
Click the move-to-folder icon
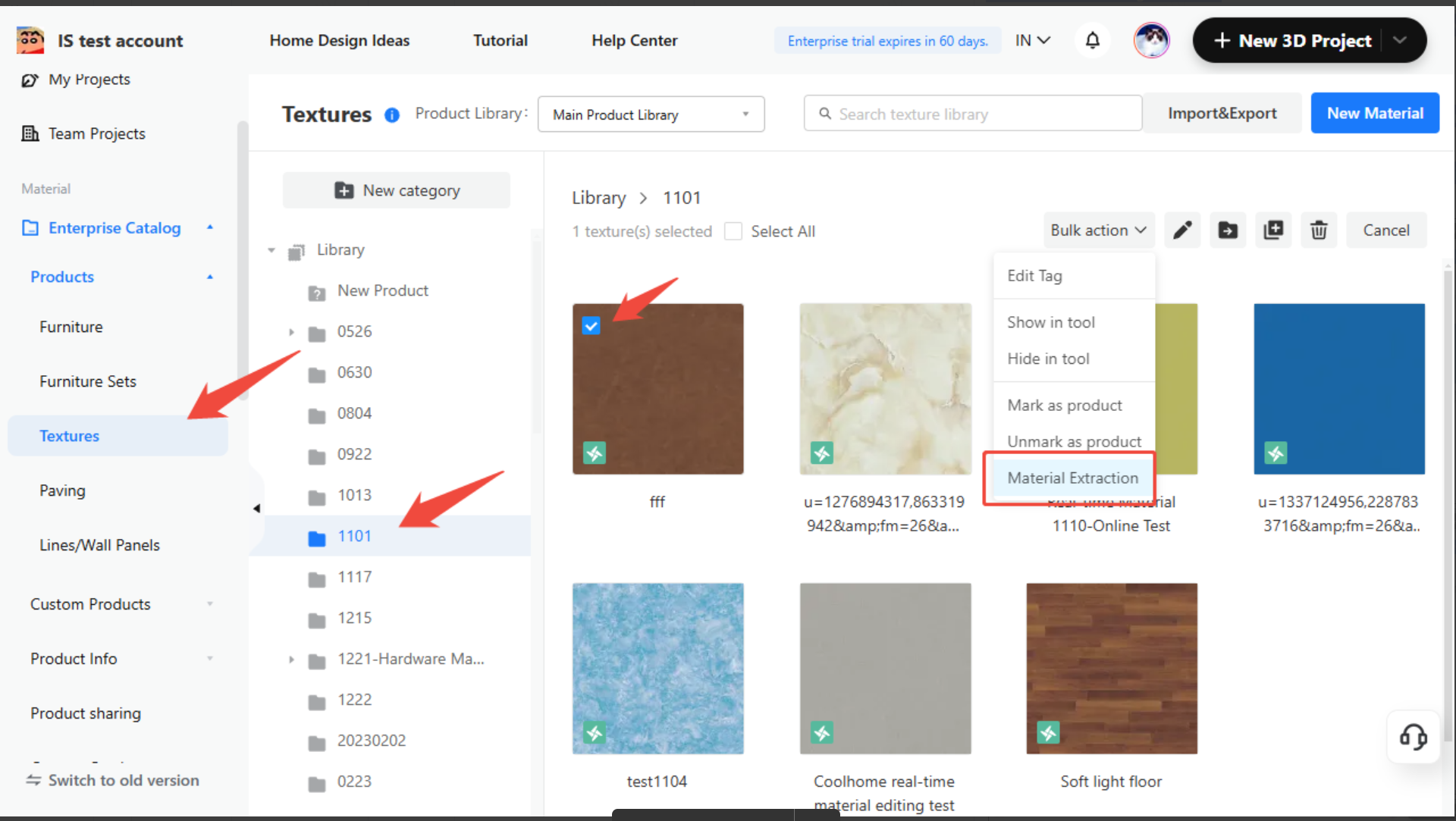(x=1228, y=230)
